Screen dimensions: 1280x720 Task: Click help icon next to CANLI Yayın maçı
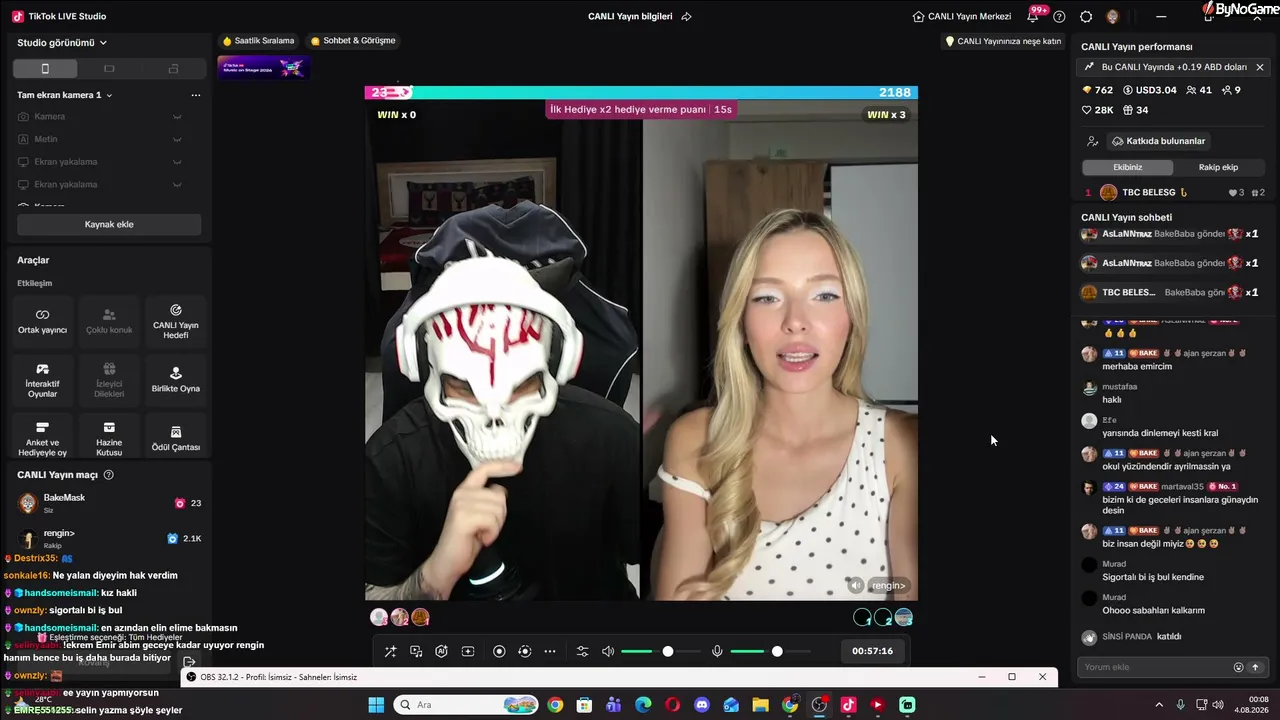coord(109,475)
